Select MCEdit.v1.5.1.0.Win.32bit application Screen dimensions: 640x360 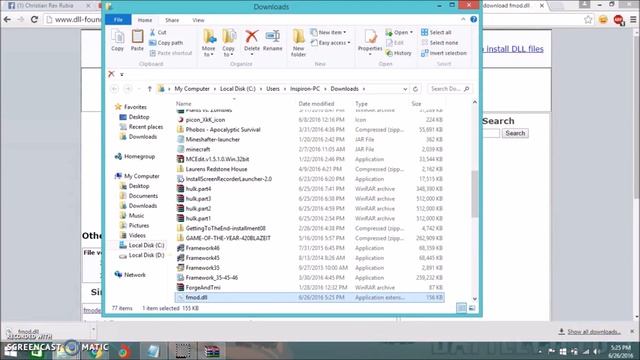click(x=309, y=159)
